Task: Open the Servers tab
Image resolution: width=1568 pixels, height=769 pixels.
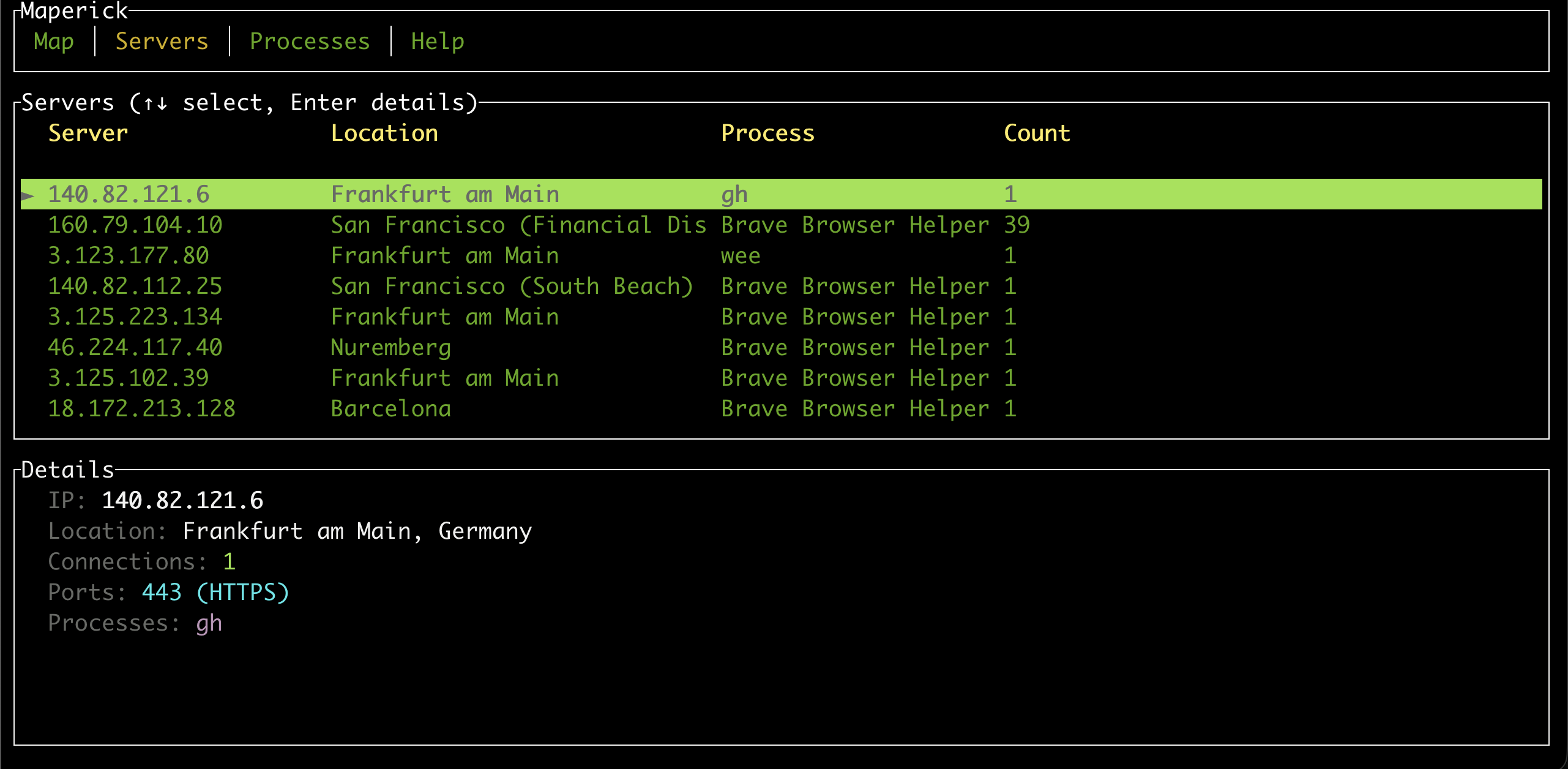Action: pos(161,41)
